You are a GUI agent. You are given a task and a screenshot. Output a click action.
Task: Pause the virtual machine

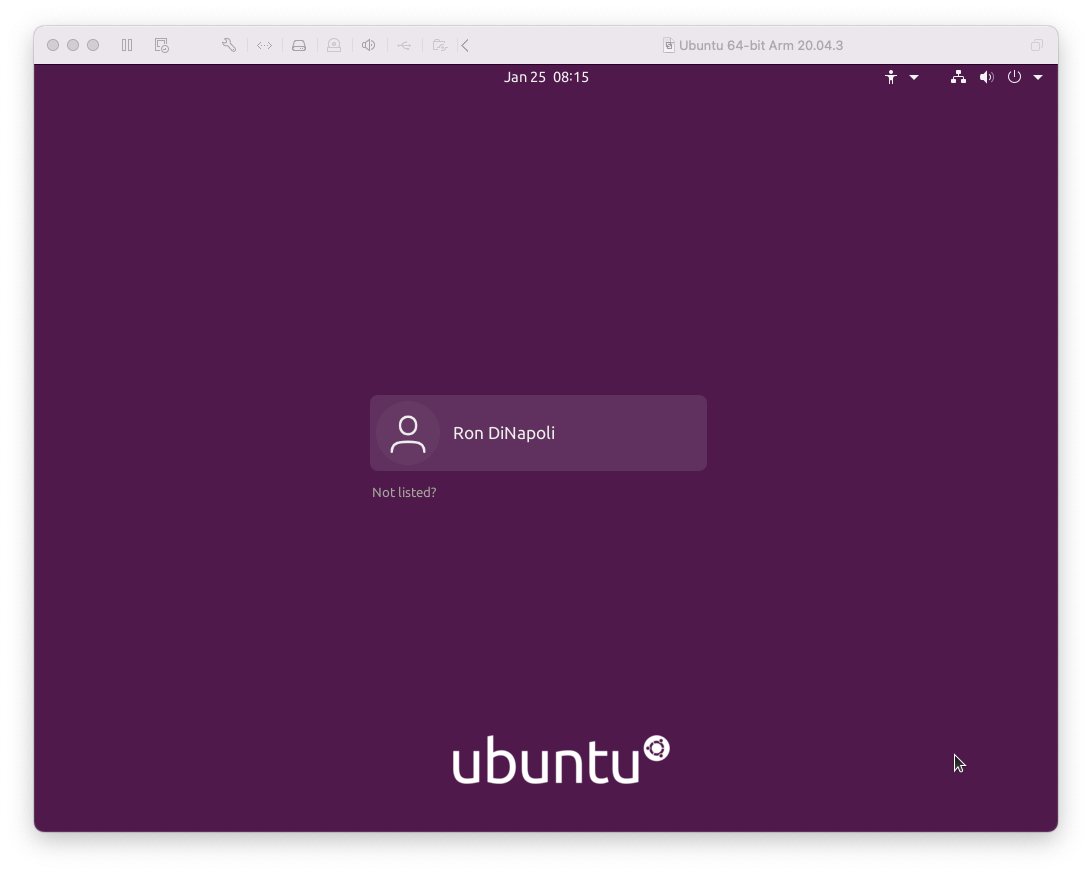127,45
